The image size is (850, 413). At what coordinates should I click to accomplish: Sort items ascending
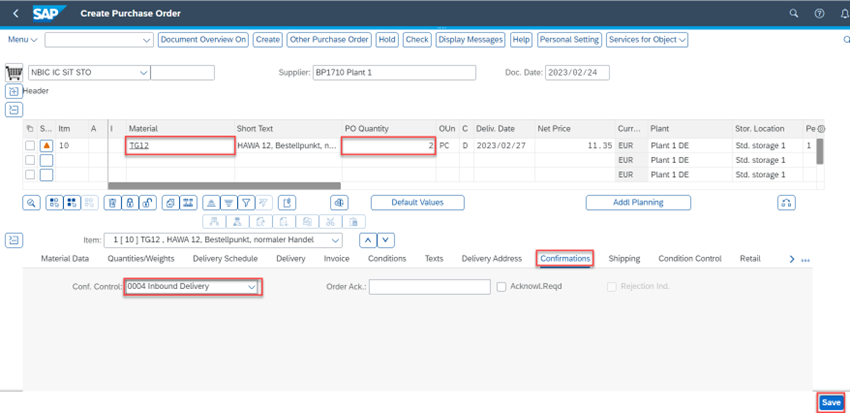click(x=211, y=203)
